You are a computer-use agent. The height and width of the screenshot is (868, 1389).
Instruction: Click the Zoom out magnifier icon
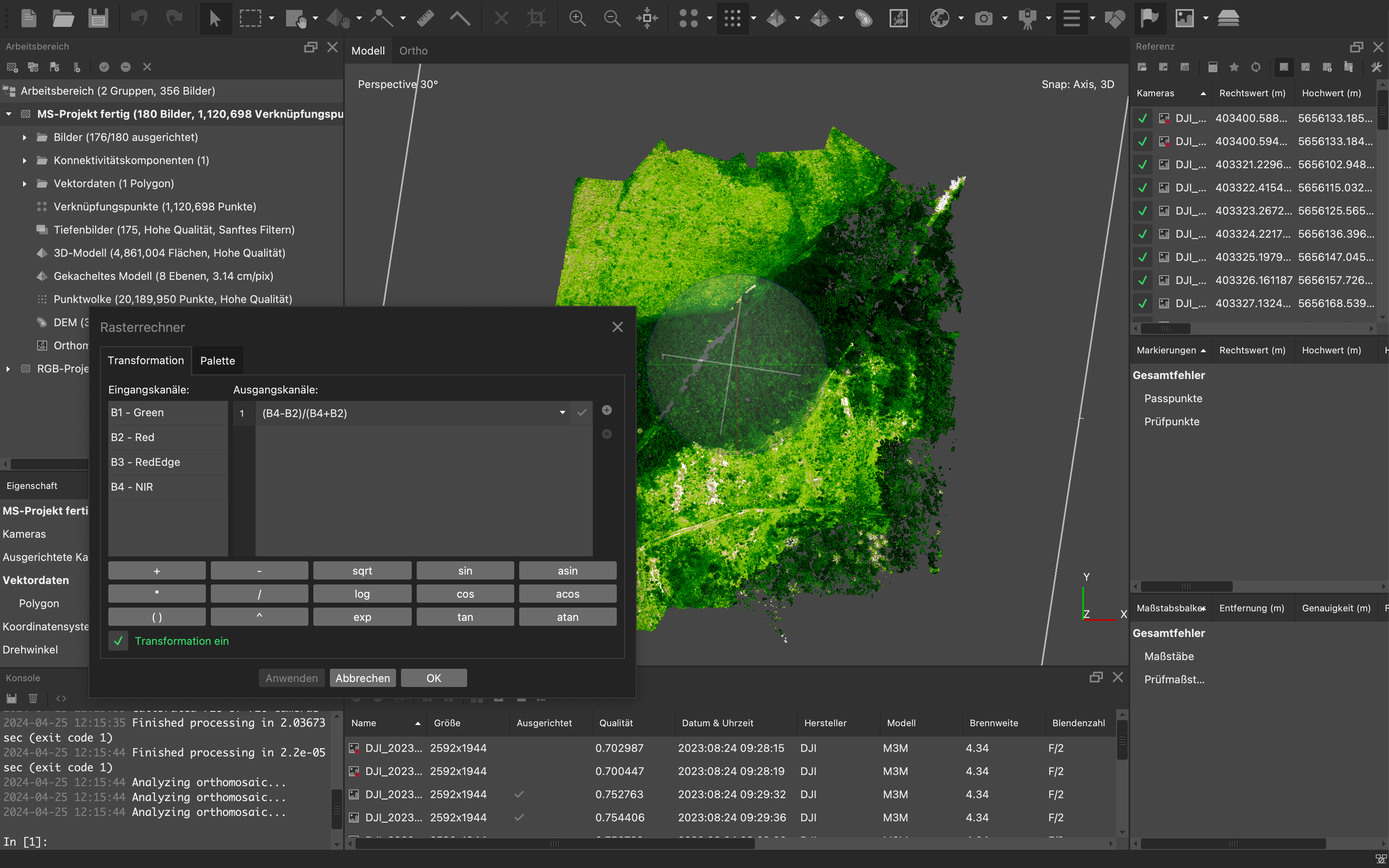[x=612, y=18]
